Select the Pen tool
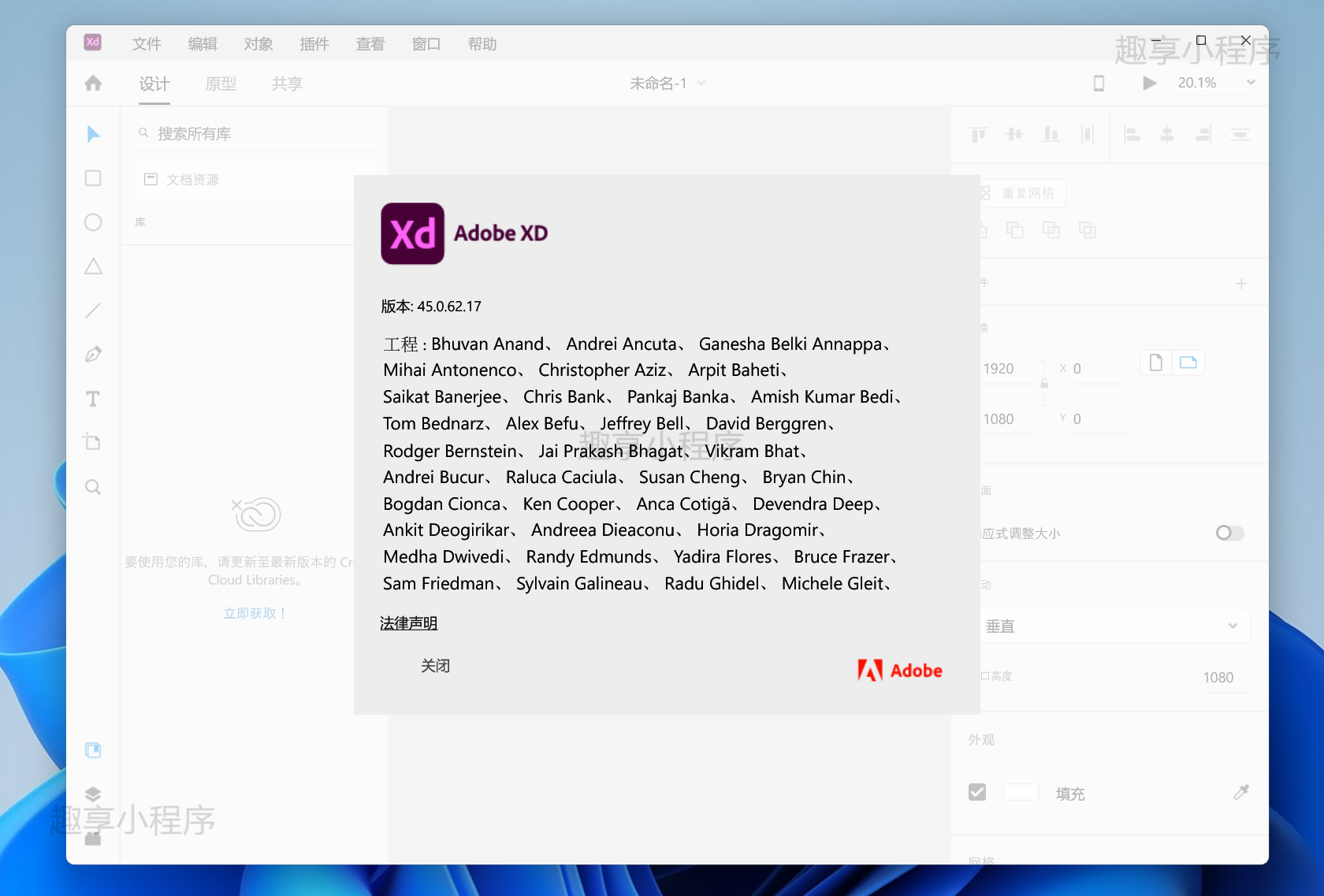 pyautogui.click(x=93, y=355)
